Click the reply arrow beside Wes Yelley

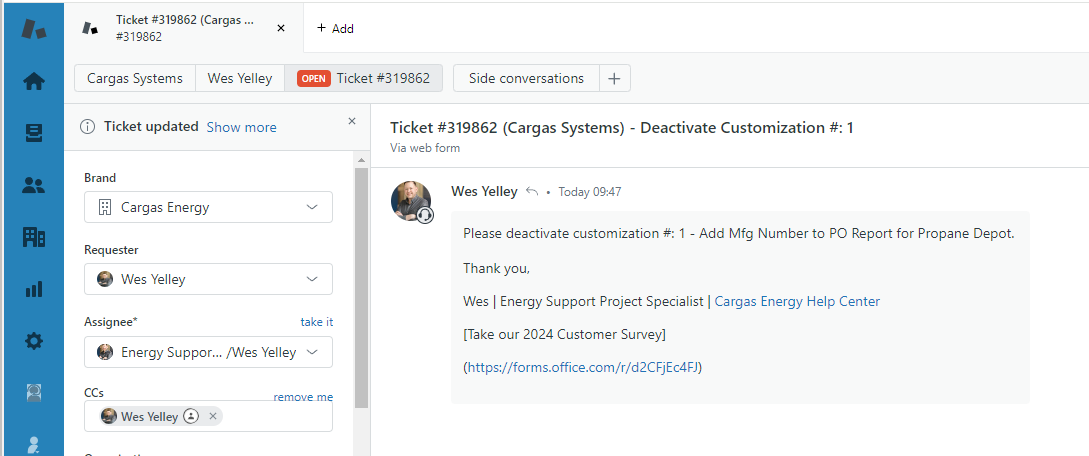pos(532,192)
